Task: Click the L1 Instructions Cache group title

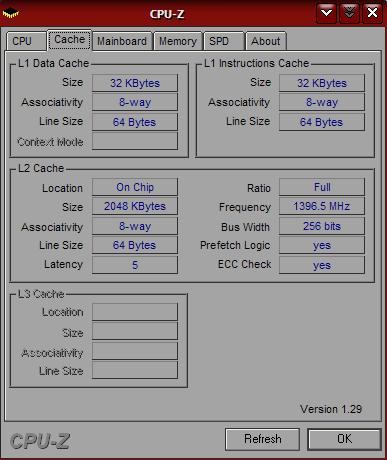Action: 257,63
